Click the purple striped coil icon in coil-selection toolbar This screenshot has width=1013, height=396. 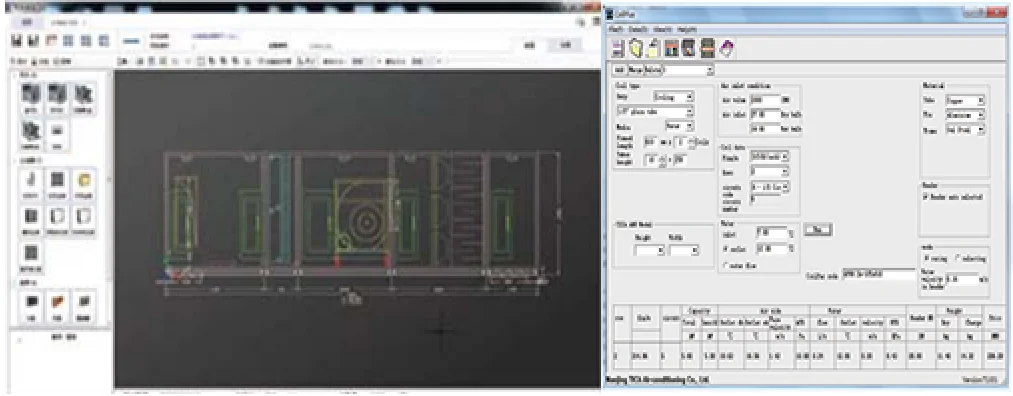click(x=618, y=48)
